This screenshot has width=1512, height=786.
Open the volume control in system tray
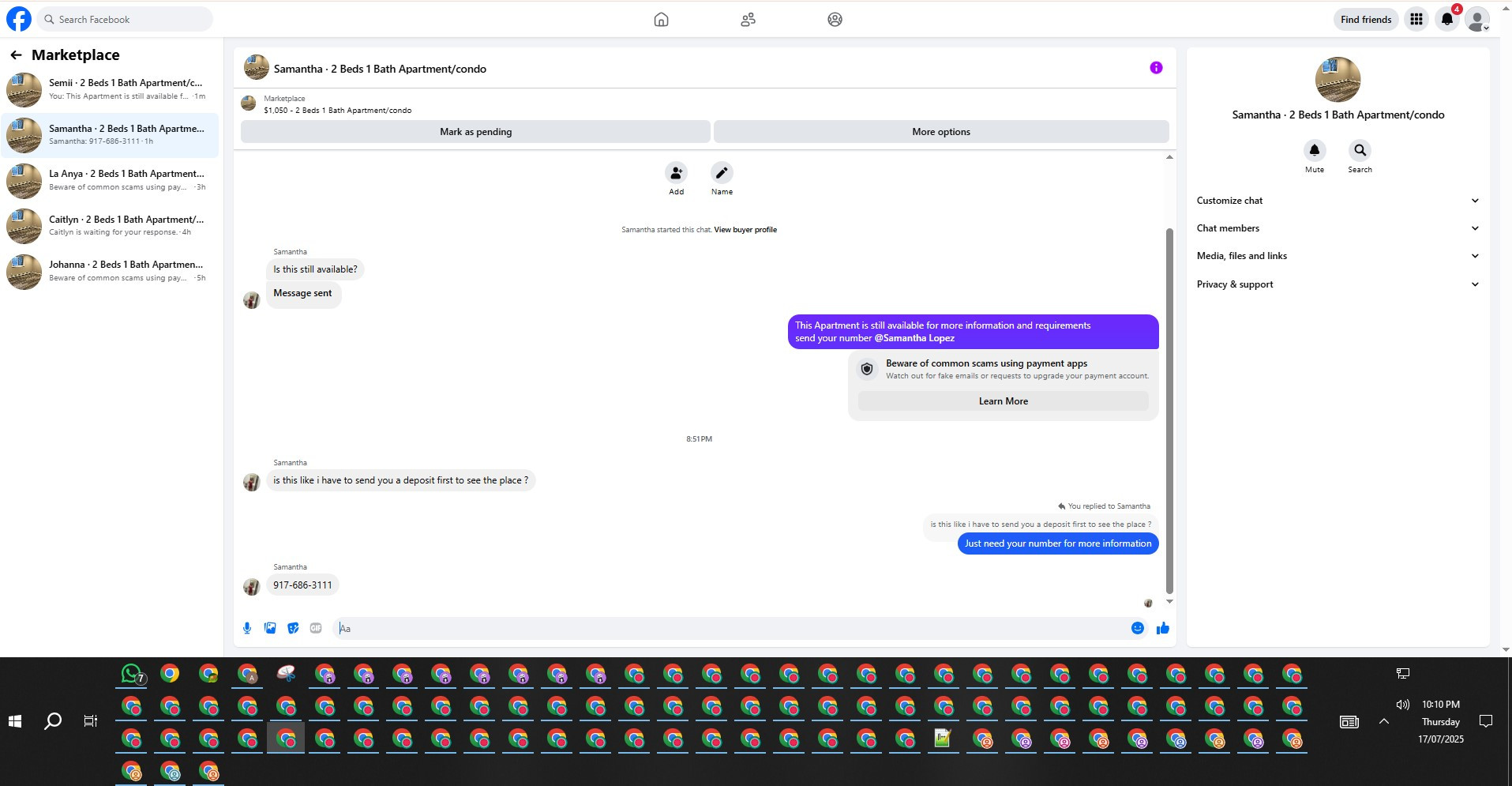coord(1402,705)
